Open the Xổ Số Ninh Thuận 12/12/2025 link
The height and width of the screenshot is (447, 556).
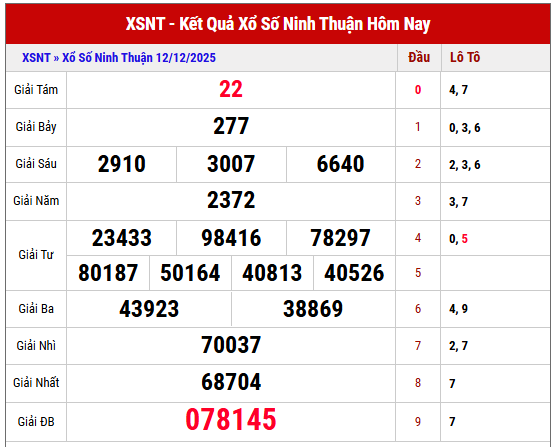tap(139, 58)
